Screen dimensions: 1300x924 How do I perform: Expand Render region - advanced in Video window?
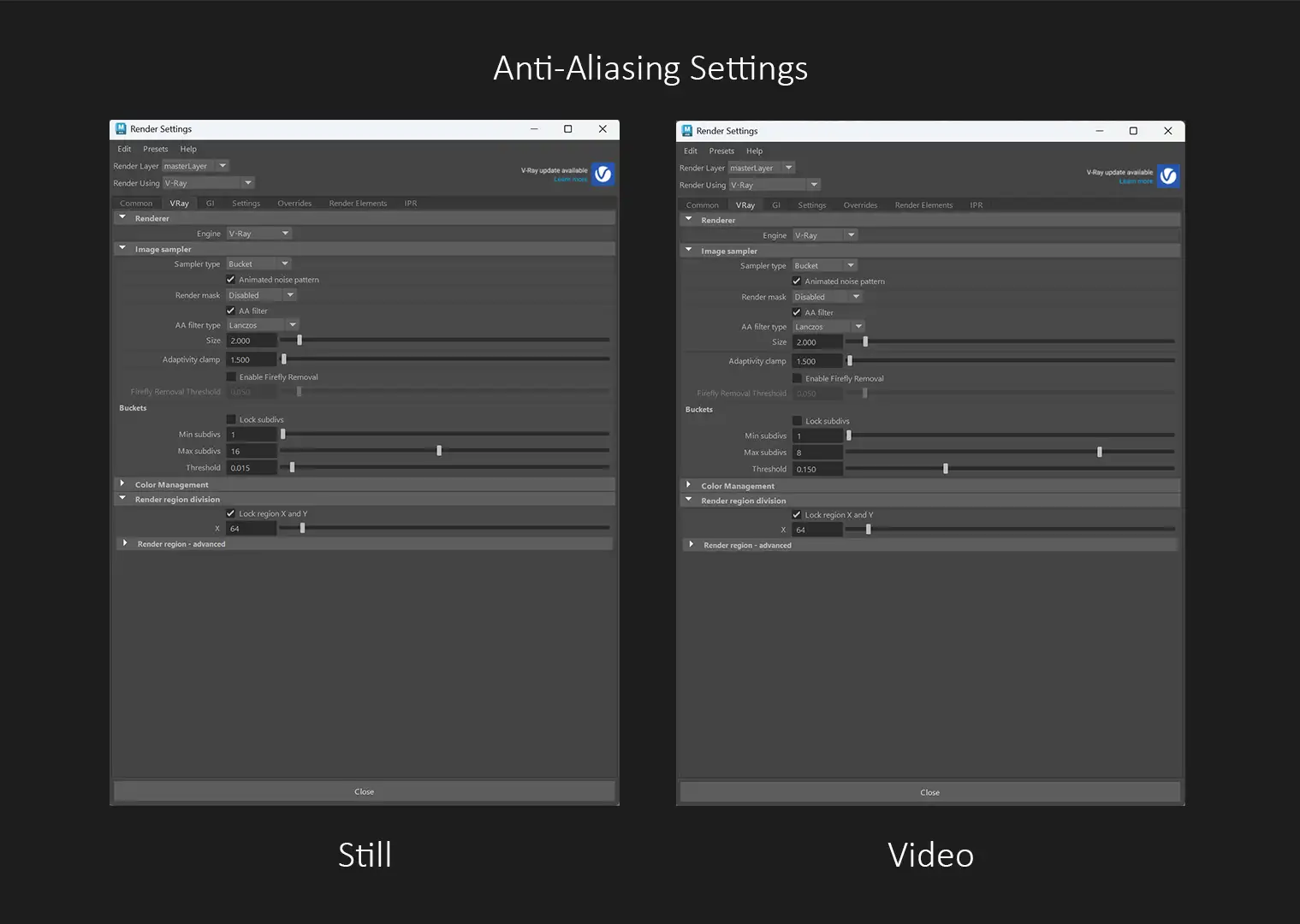point(691,545)
